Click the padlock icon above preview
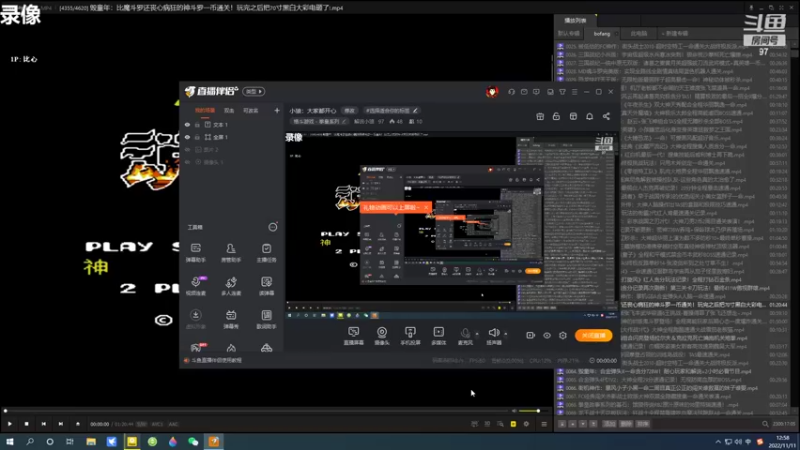This screenshot has height=450, width=800. [x=556, y=116]
